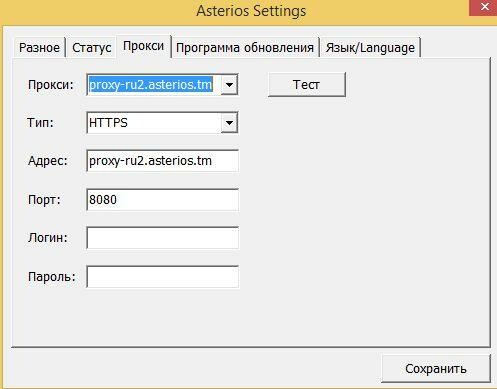Focus the Адрес input field
This screenshot has height=389, width=497.
[x=162, y=161]
